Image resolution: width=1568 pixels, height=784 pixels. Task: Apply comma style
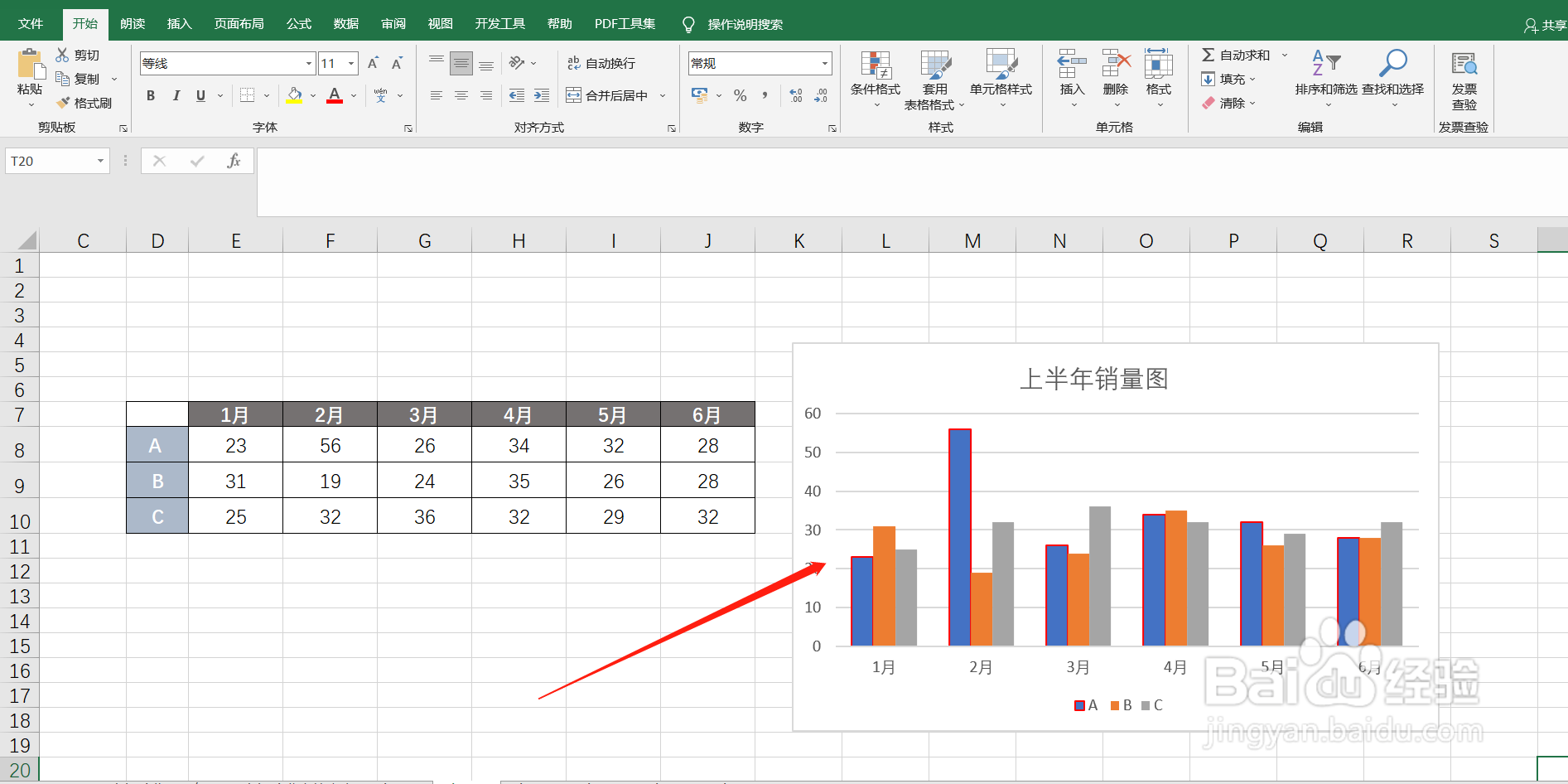click(x=765, y=96)
